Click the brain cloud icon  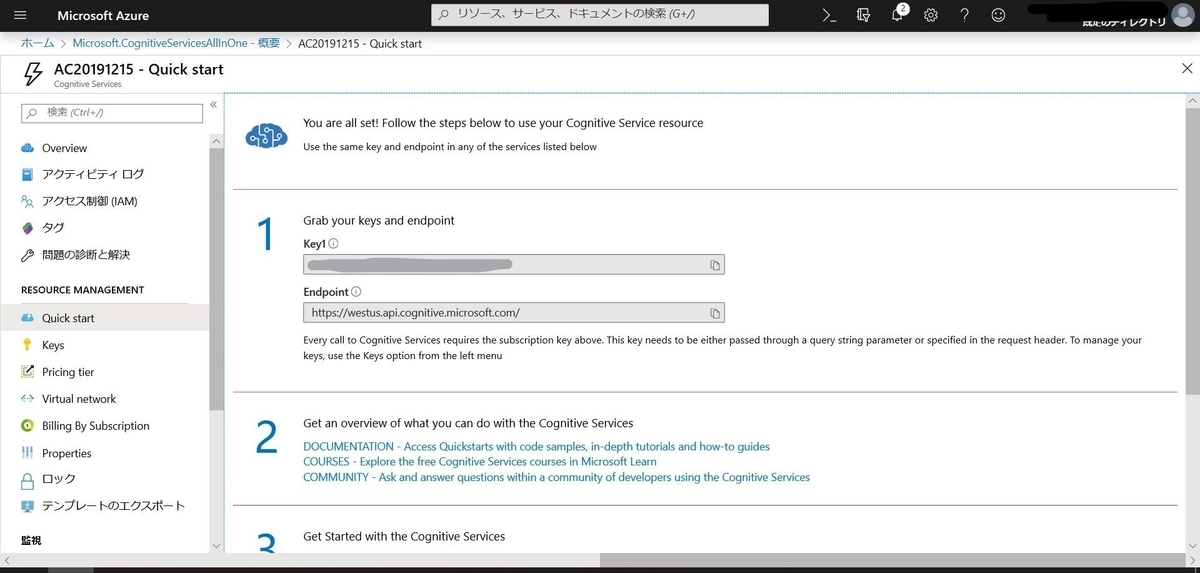tap(266, 136)
